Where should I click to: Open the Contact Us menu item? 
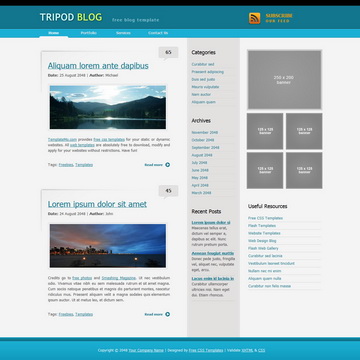[x=158, y=33]
